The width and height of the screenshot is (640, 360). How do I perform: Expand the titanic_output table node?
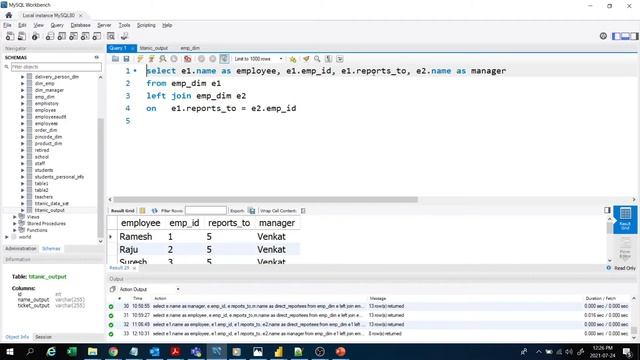point(22,210)
